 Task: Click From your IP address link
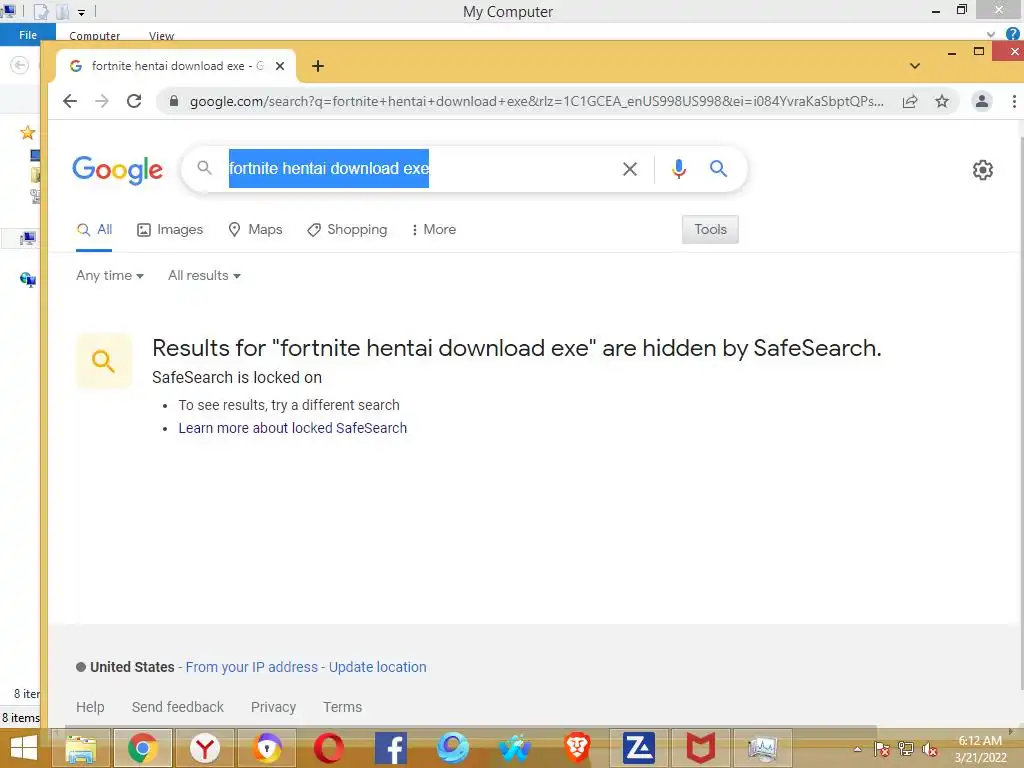251,667
